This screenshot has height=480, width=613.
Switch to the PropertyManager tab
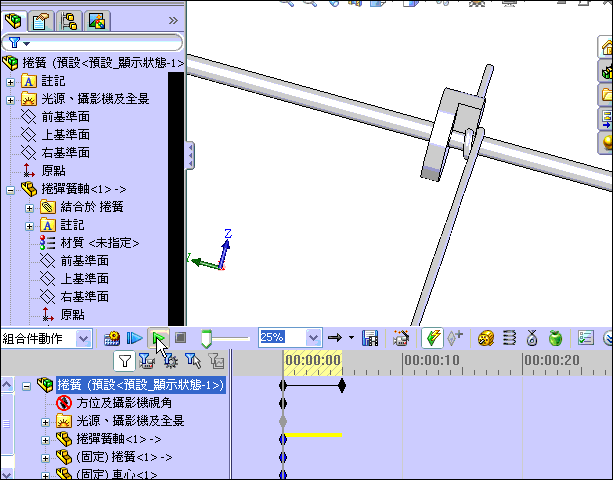[x=41, y=20]
